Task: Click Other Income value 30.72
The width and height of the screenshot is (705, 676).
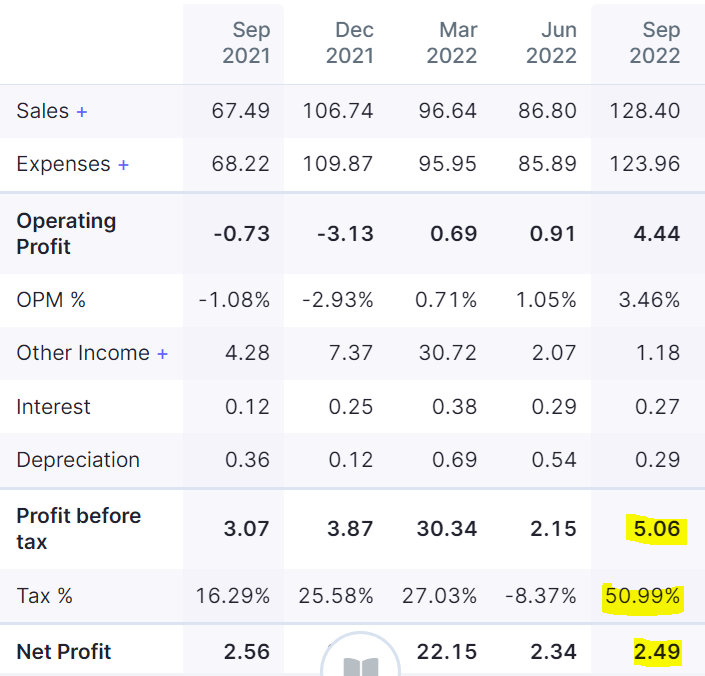Action: tap(447, 353)
